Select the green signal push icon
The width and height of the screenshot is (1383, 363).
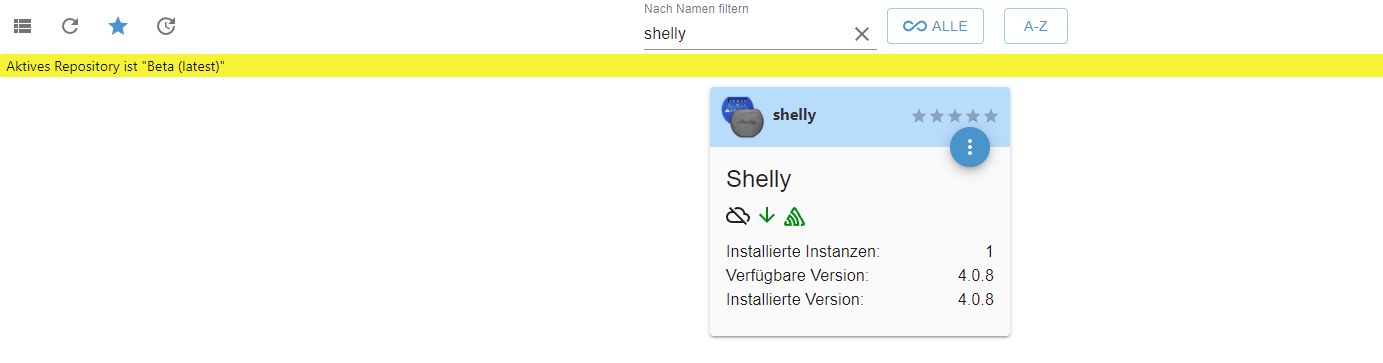pos(794,215)
